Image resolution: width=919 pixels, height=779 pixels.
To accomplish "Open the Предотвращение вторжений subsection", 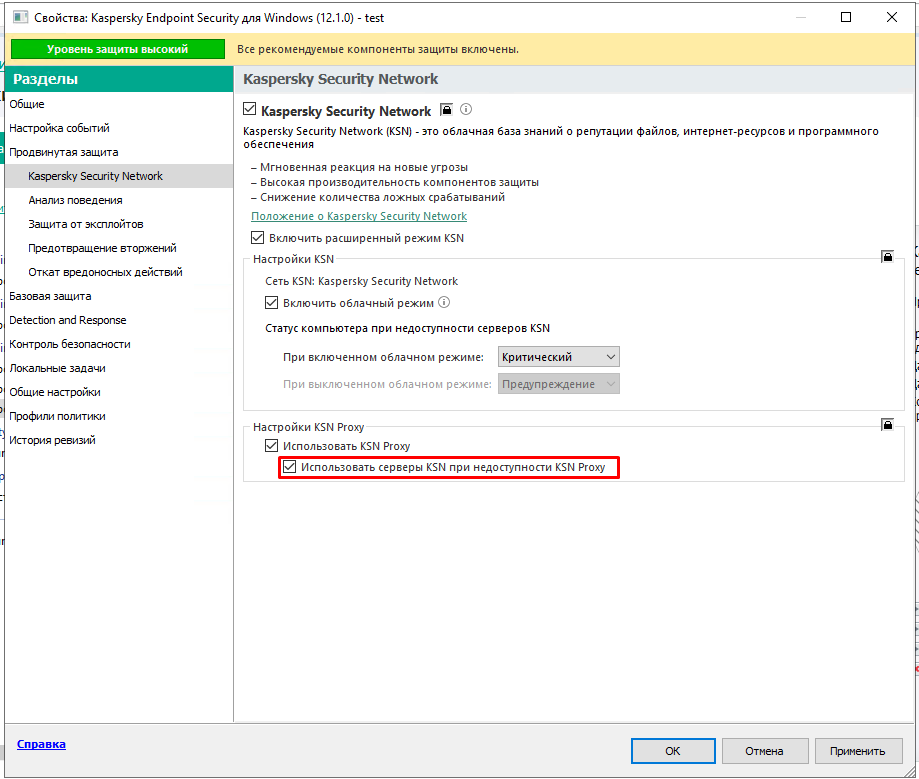I will coord(119,248).
